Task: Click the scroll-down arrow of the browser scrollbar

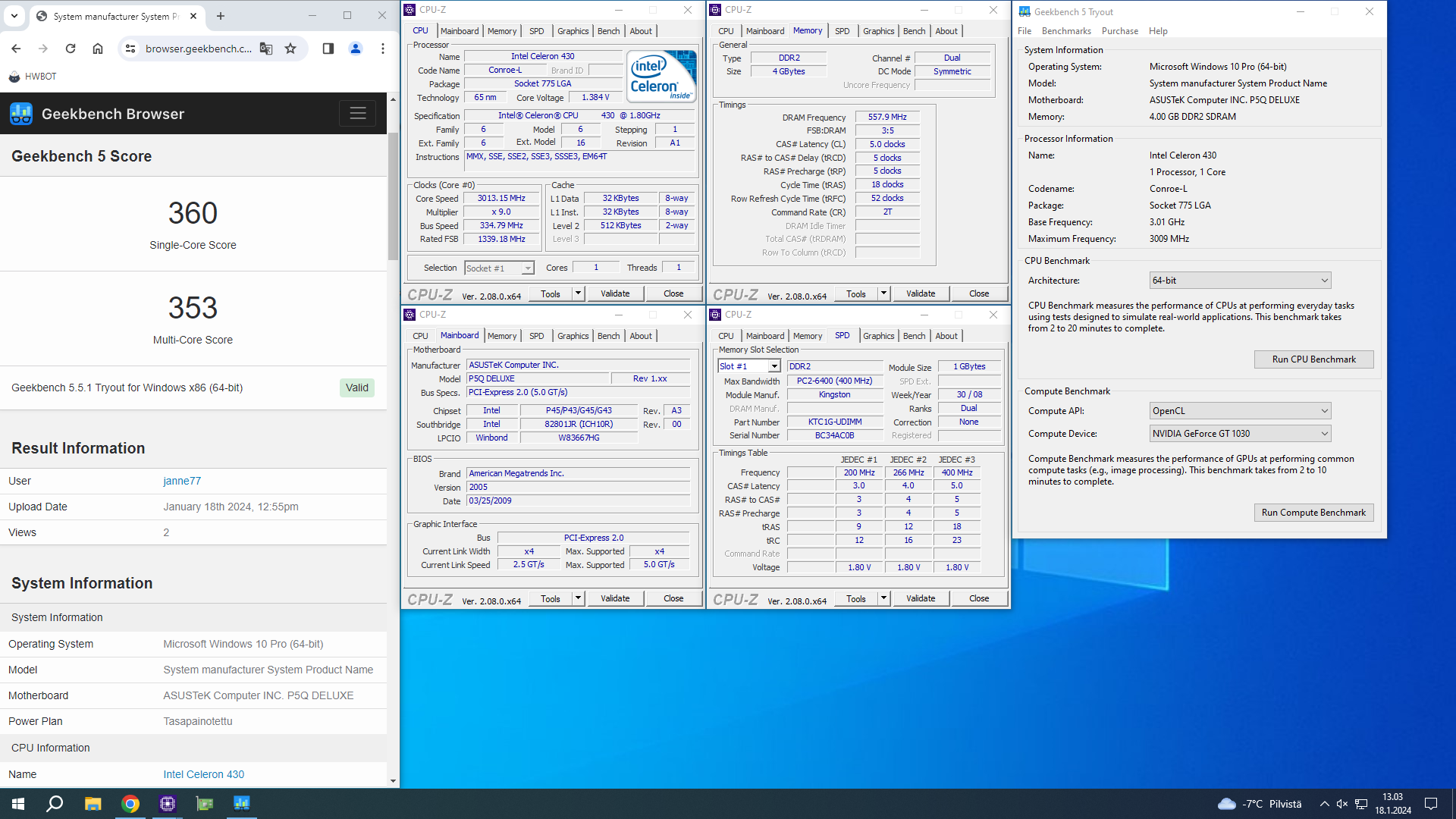Action: pos(393,781)
